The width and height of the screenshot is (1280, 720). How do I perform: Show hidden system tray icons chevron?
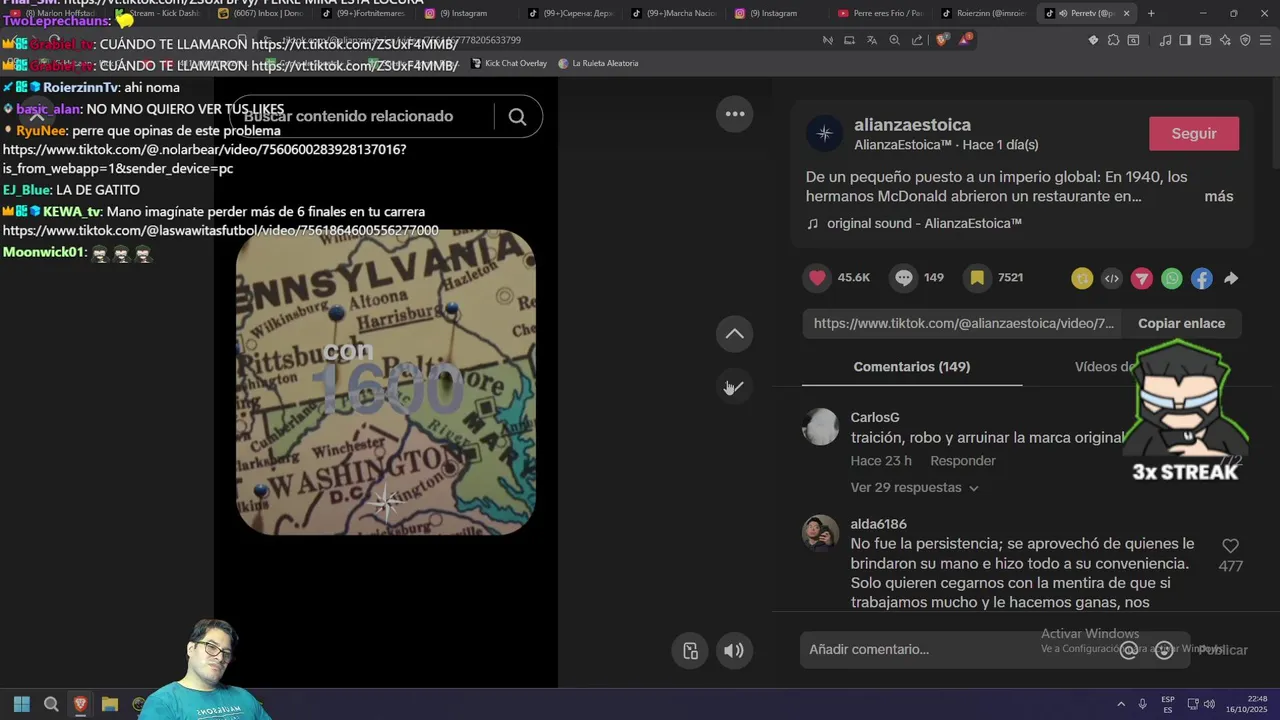(x=1121, y=704)
